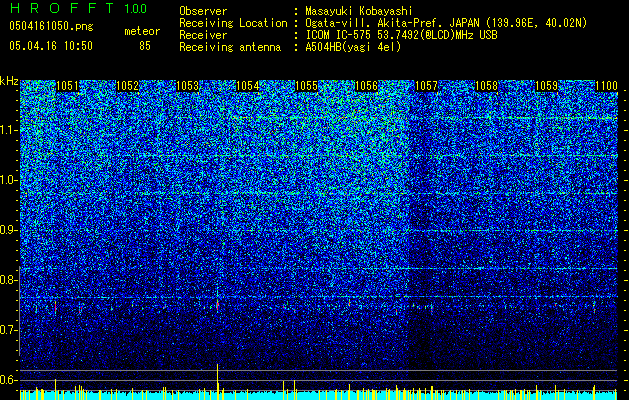Click the 0.6 frequency axis label
The height and width of the screenshot is (400, 629).
[9, 380]
